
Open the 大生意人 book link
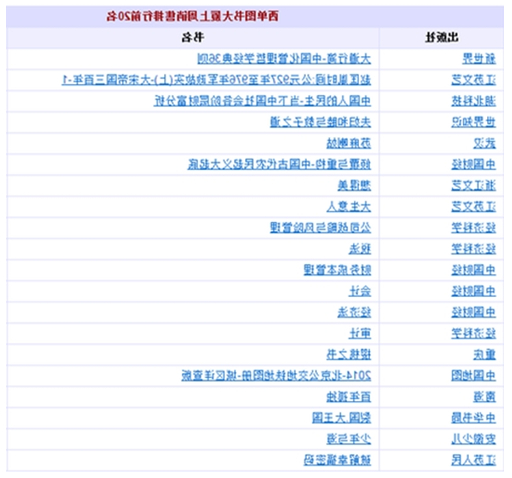click(349, 207)
